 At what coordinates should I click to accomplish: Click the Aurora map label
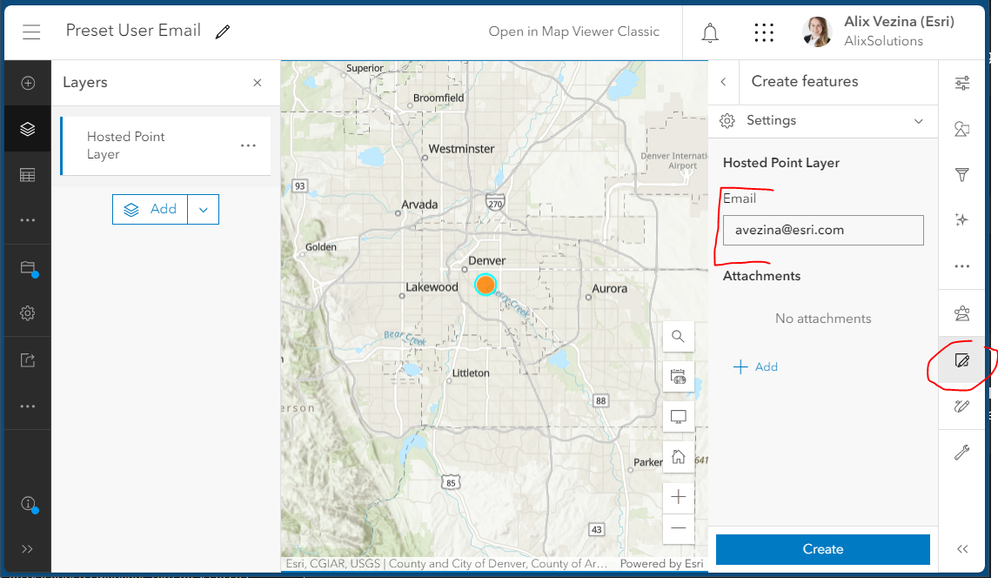click(x=610, y=288)
